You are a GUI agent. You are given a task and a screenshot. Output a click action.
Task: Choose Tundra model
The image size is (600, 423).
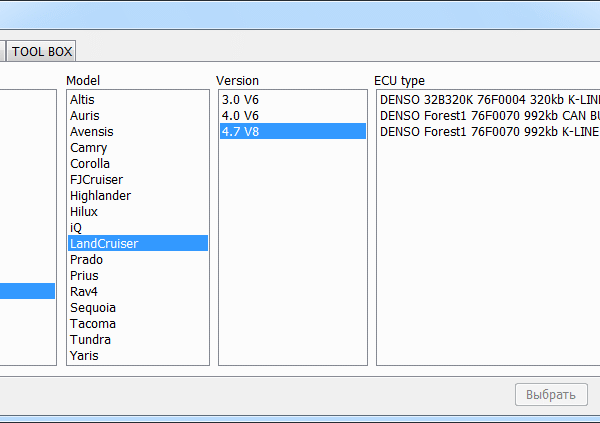(138, 340)
